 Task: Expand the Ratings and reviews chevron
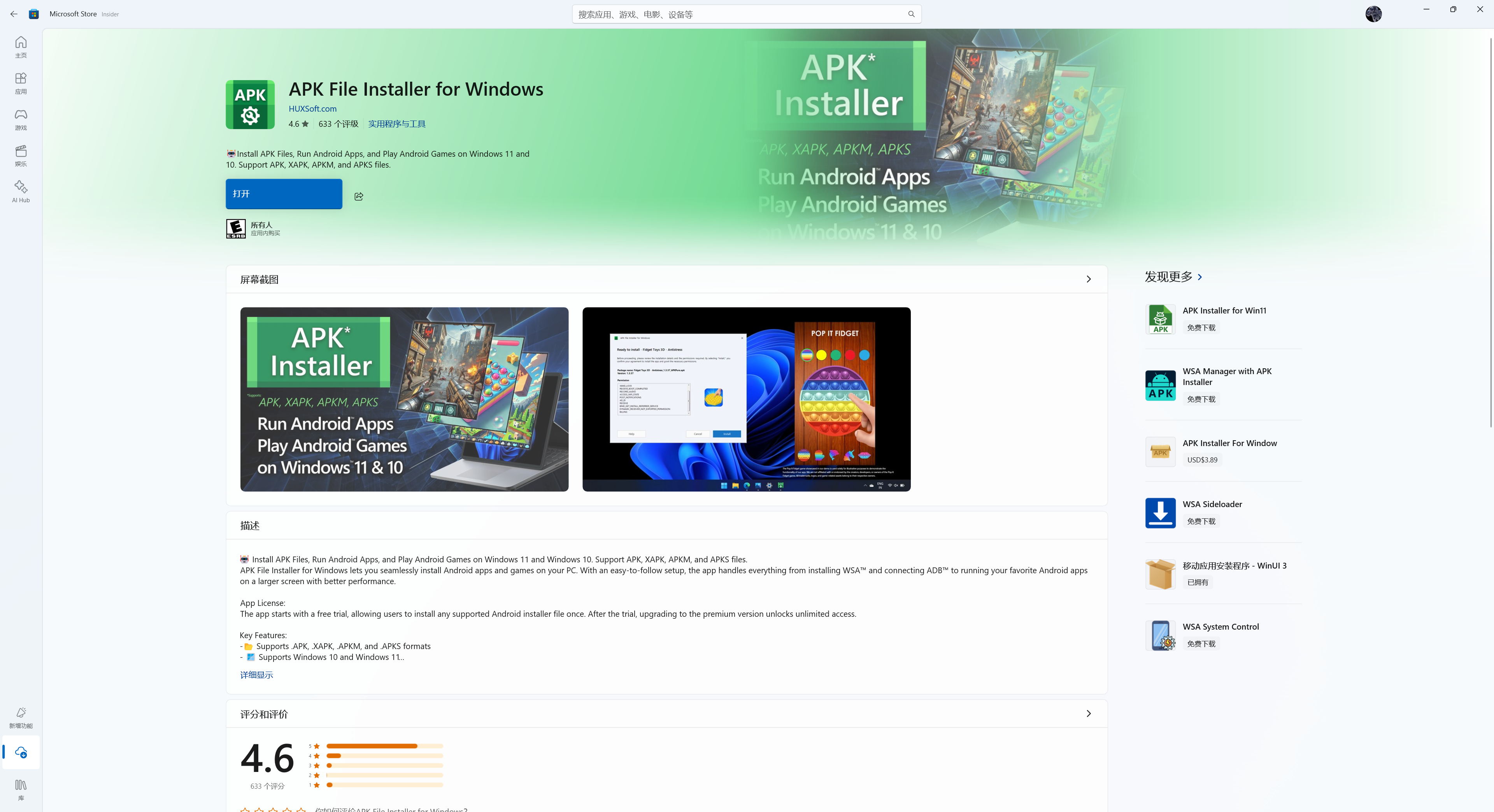[x=1088, y=714]
